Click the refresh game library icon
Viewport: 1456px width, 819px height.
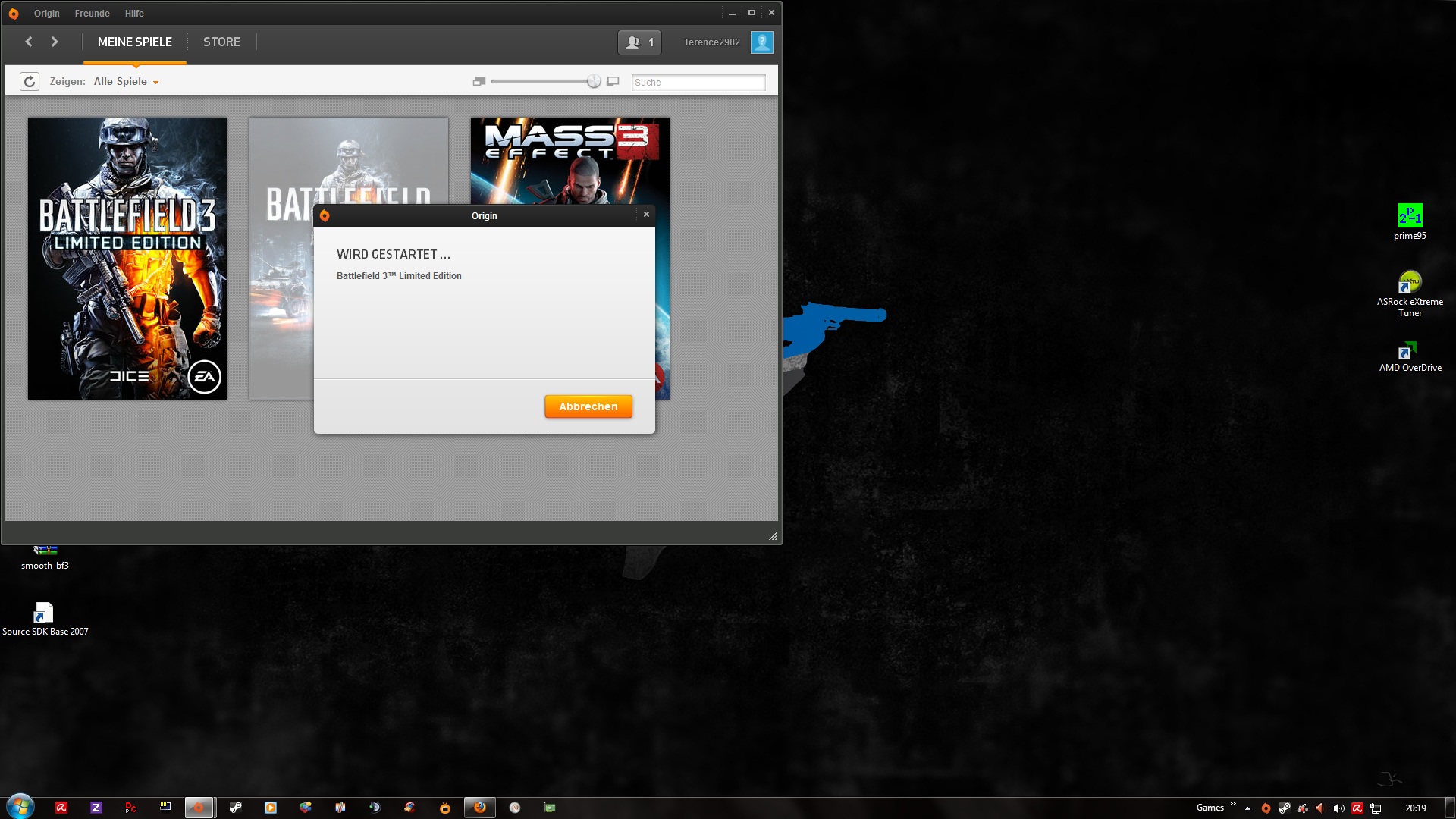(30, 82)
